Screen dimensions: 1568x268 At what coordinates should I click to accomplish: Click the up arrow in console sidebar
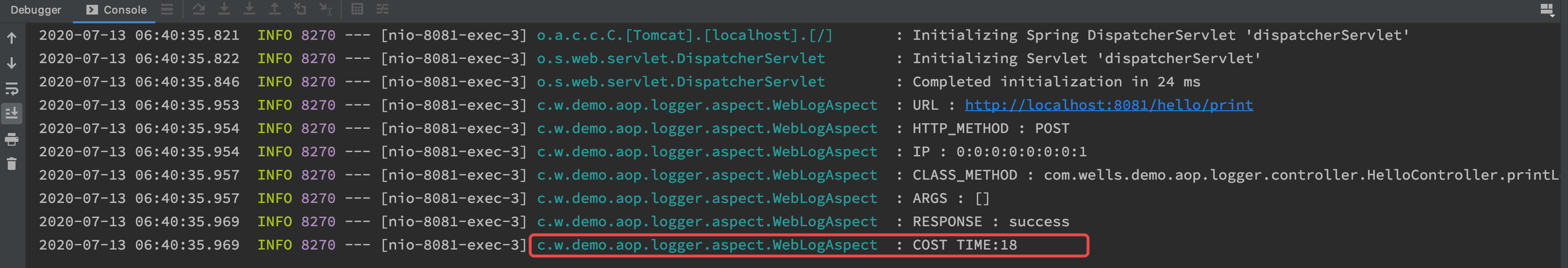[12, 38]
